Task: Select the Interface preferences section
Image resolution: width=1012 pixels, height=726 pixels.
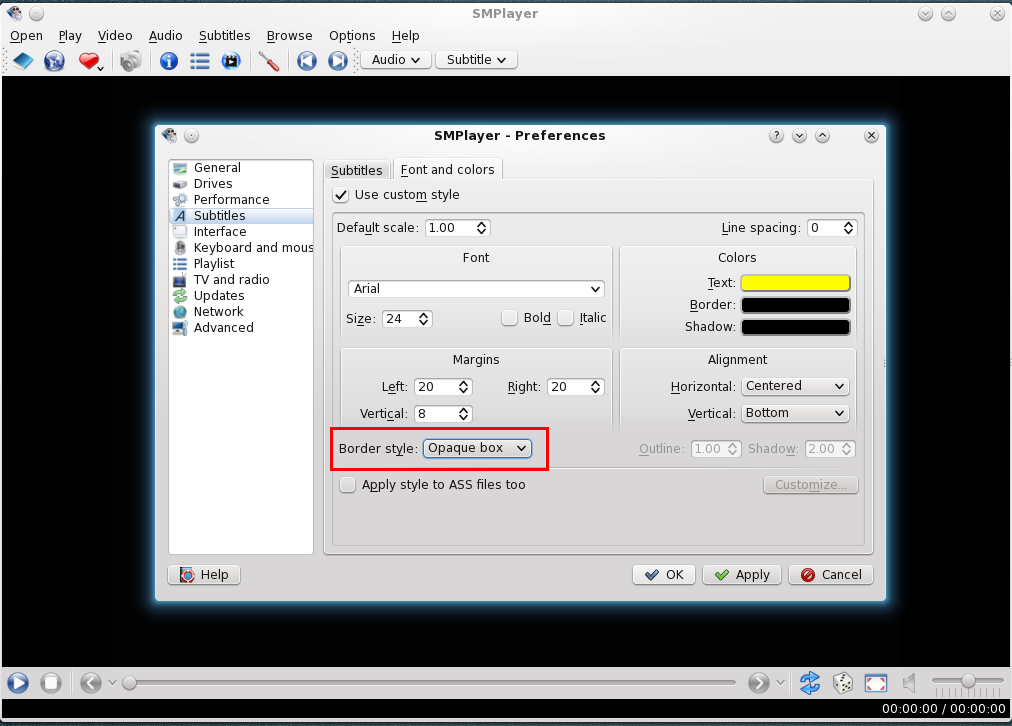Action: tap(241, 232)
